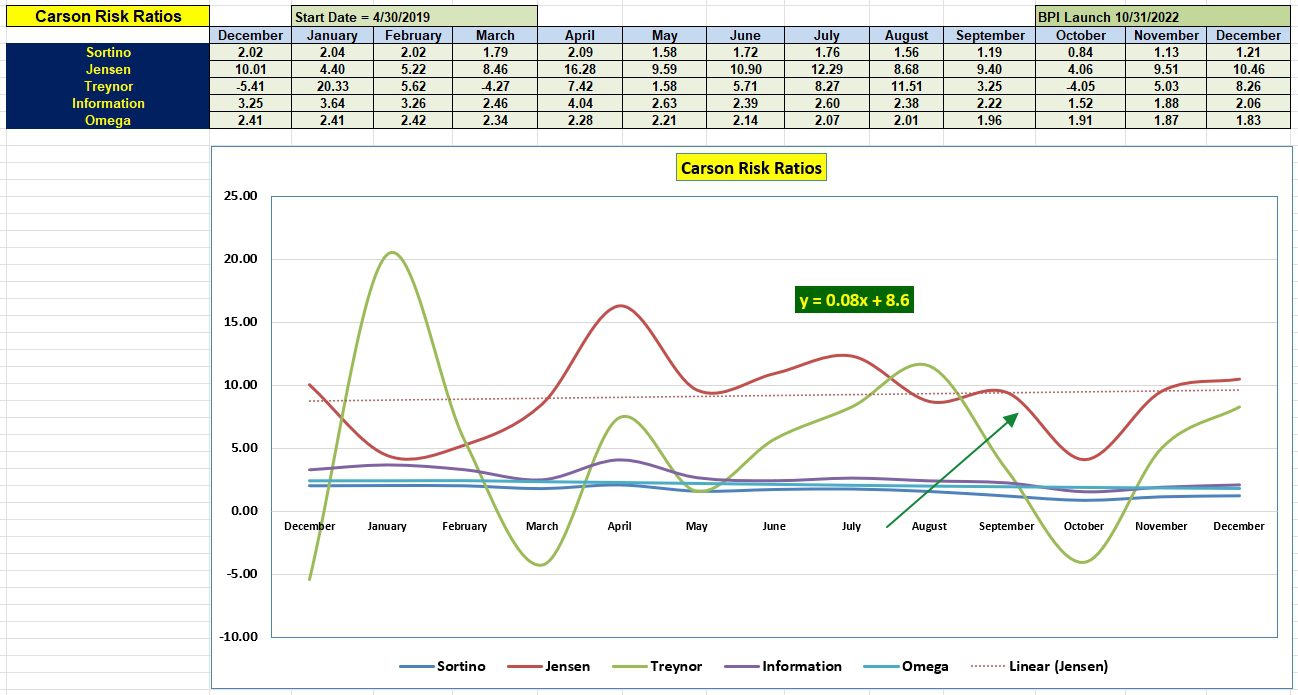
Task: Select the Sortino row header cell
Action: point(108,52)
